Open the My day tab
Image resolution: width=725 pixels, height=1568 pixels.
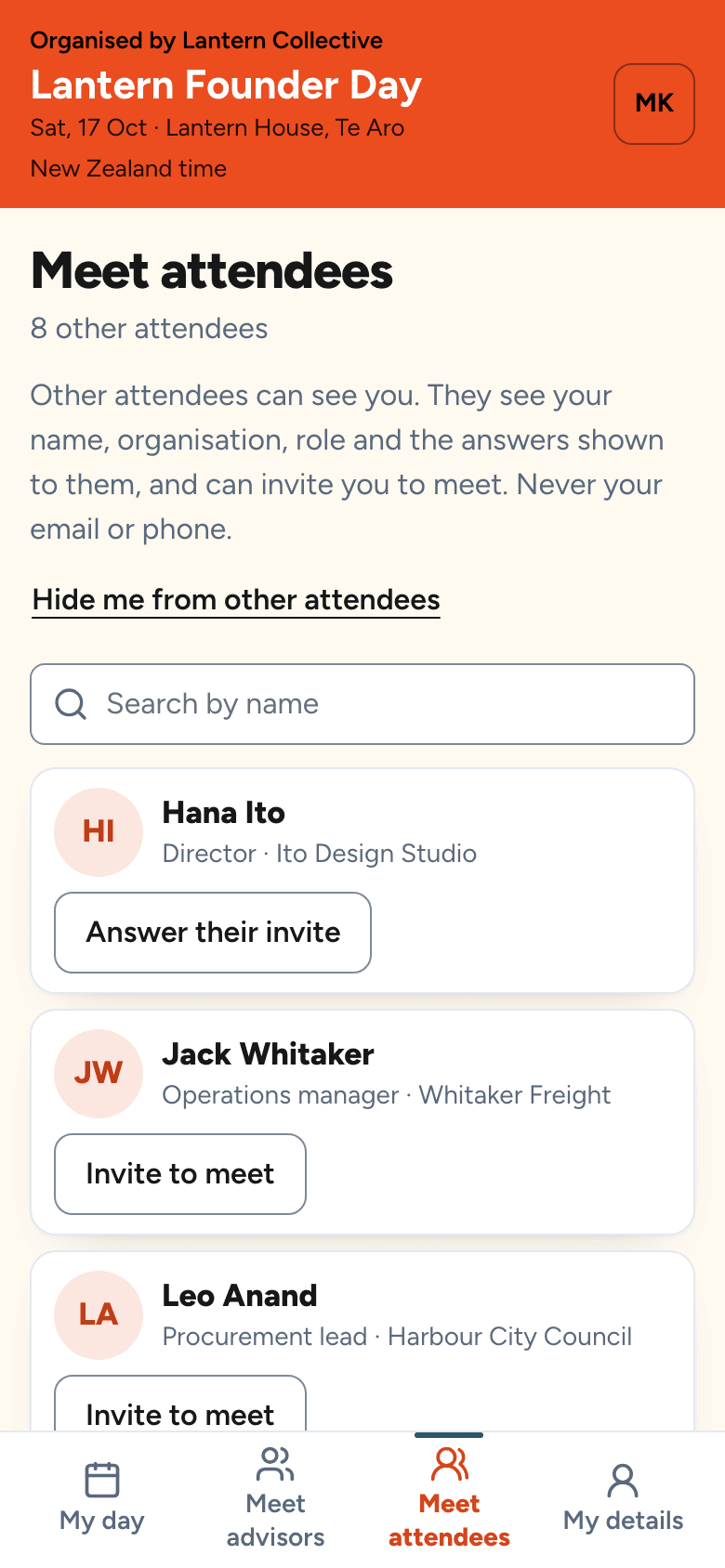(102, 1499)
